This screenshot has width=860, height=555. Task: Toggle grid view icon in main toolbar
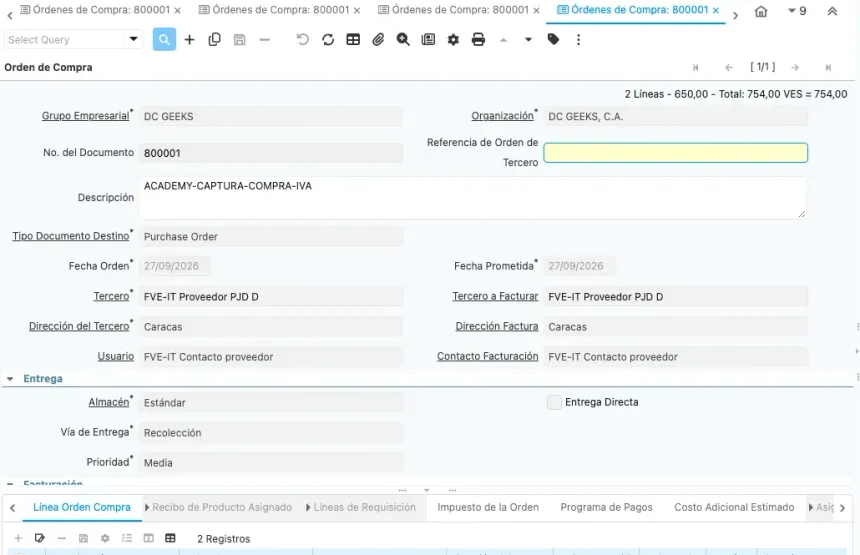[353, 39]
